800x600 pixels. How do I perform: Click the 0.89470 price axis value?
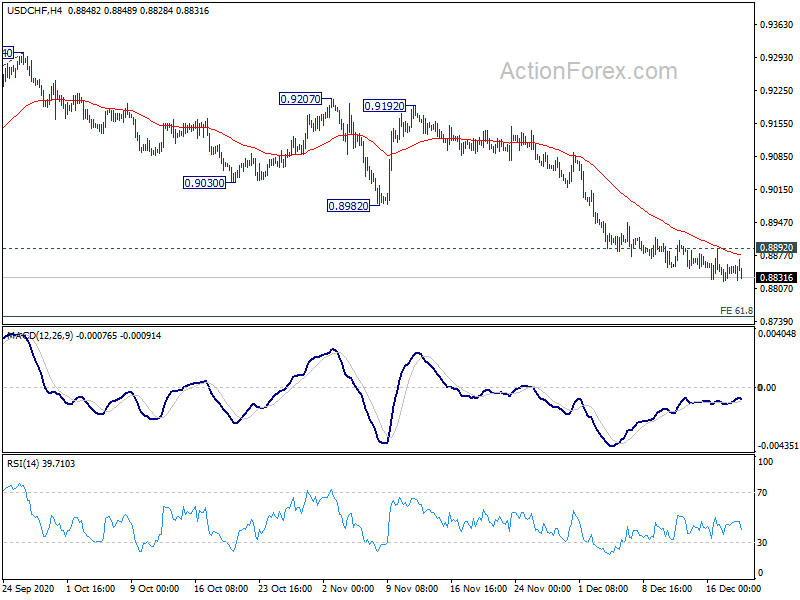point(777,222)
